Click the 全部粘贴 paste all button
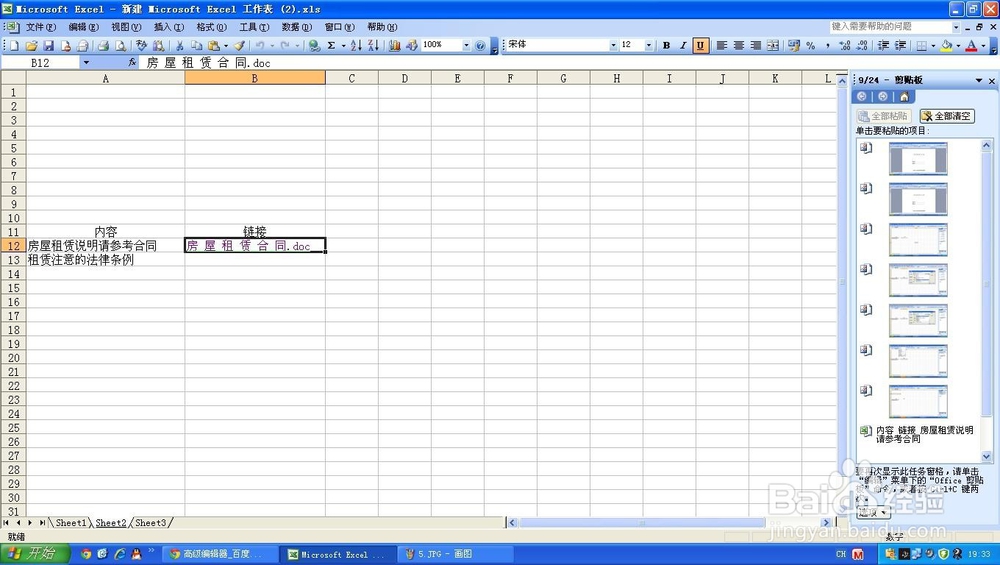 tap(883, 116)
